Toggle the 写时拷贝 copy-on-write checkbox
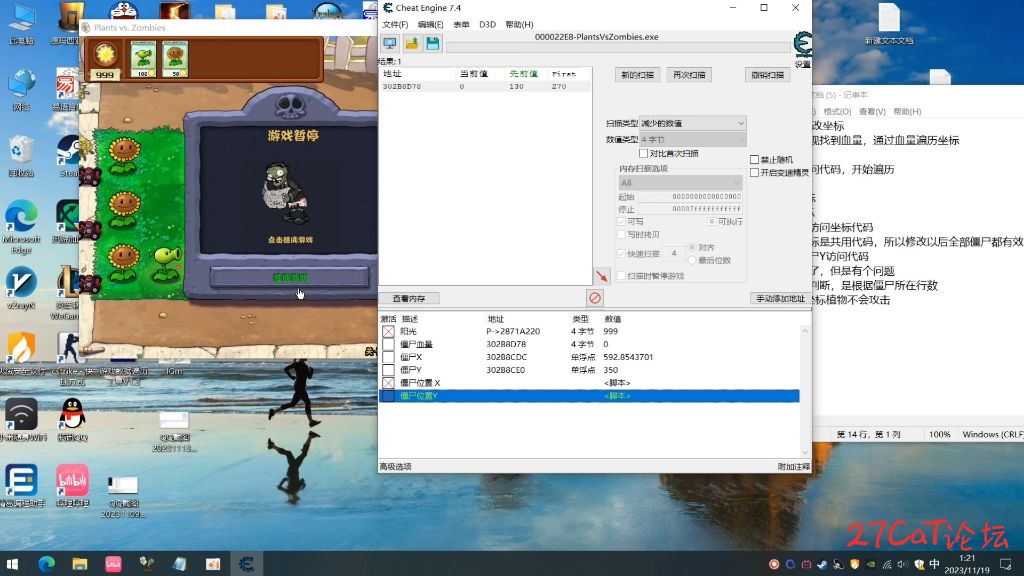The height and width of the screenshot is (576, 1024). (x=621, y=234)
